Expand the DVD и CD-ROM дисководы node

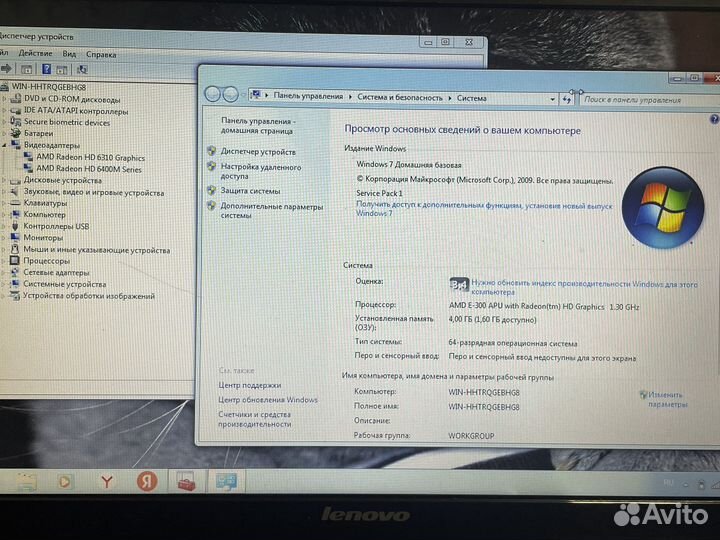pos(4,99)
